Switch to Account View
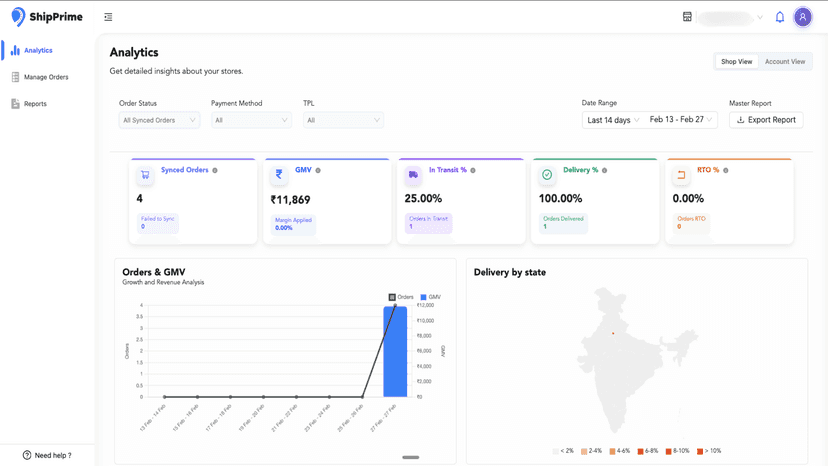The width and height of the screenshot is (828, 466). pyautogui.click(x=785, y=62)
